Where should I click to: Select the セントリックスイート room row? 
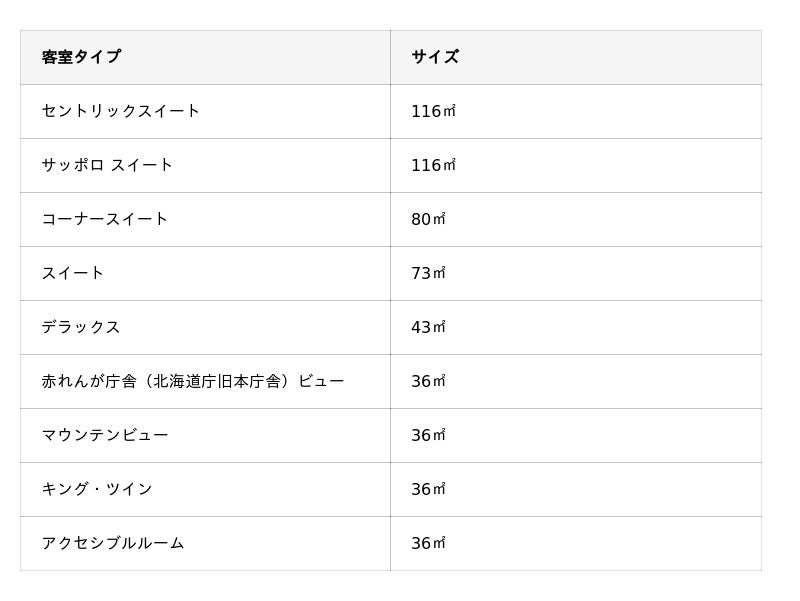[391, 111]
